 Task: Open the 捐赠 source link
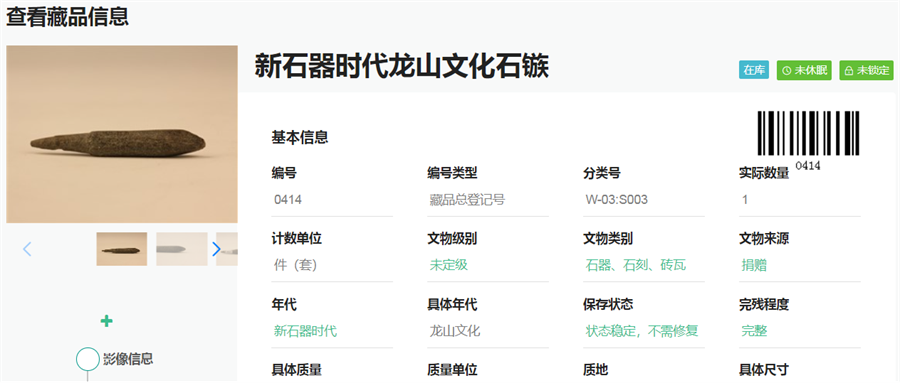(754, 265)
